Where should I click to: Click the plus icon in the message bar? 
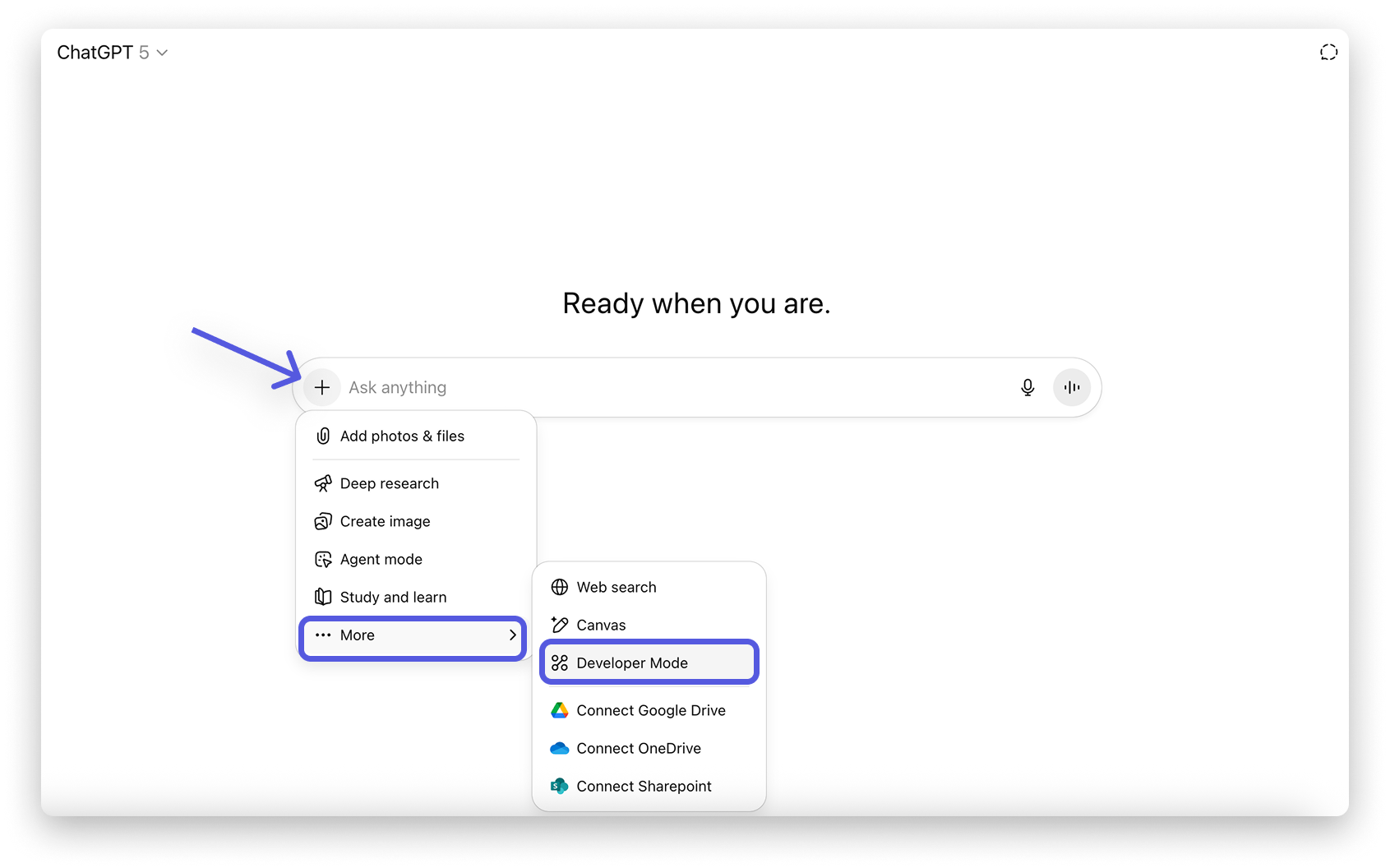(x=321, y=387)
